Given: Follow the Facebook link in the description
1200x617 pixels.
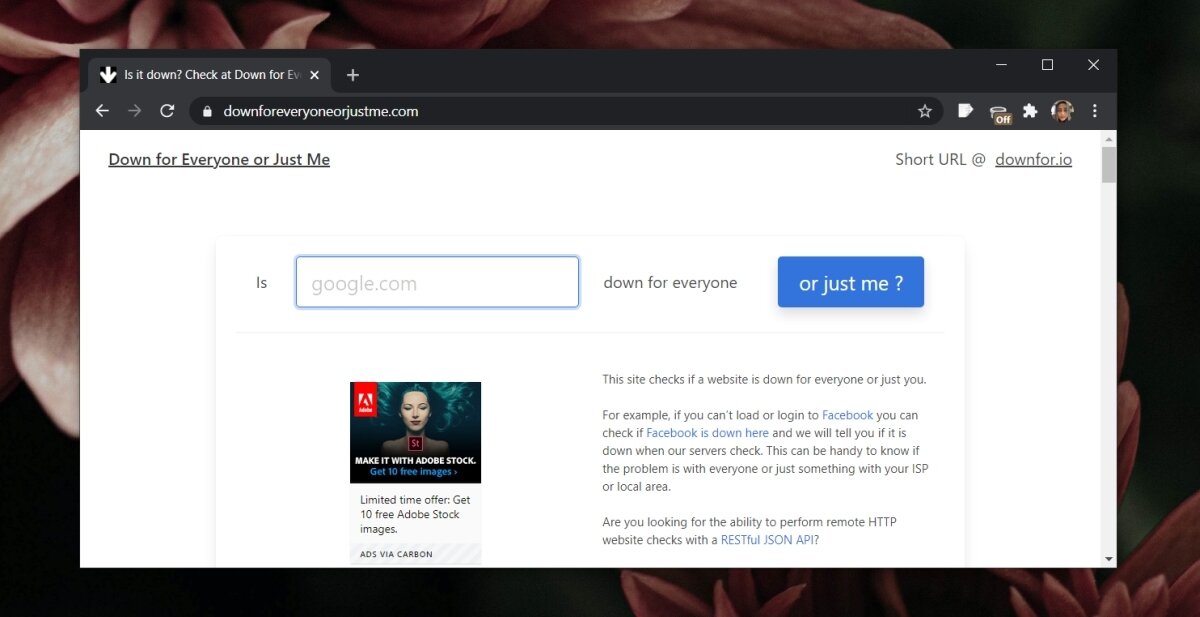Looking at the screenshot, I should pos(847,415).
